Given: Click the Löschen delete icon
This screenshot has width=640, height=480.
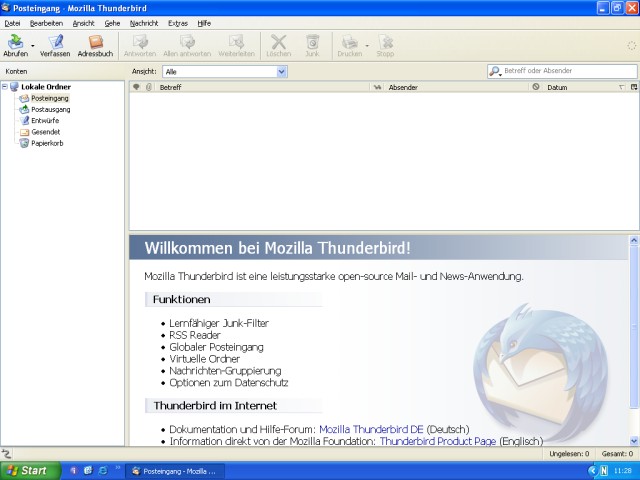Looking at the screenshot, I should pos(279,45).
